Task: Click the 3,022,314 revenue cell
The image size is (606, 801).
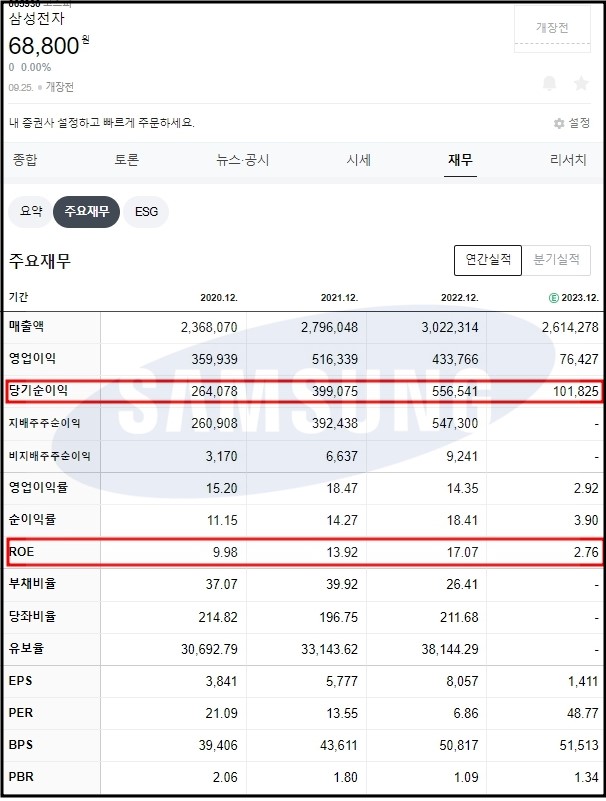Action: click(x=450, y=327)
